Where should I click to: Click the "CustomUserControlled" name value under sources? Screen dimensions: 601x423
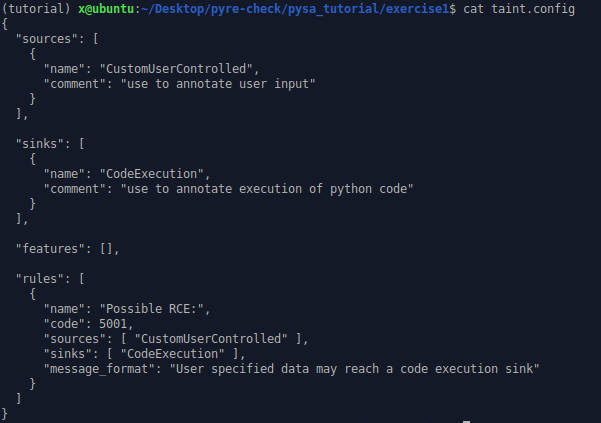176,69
